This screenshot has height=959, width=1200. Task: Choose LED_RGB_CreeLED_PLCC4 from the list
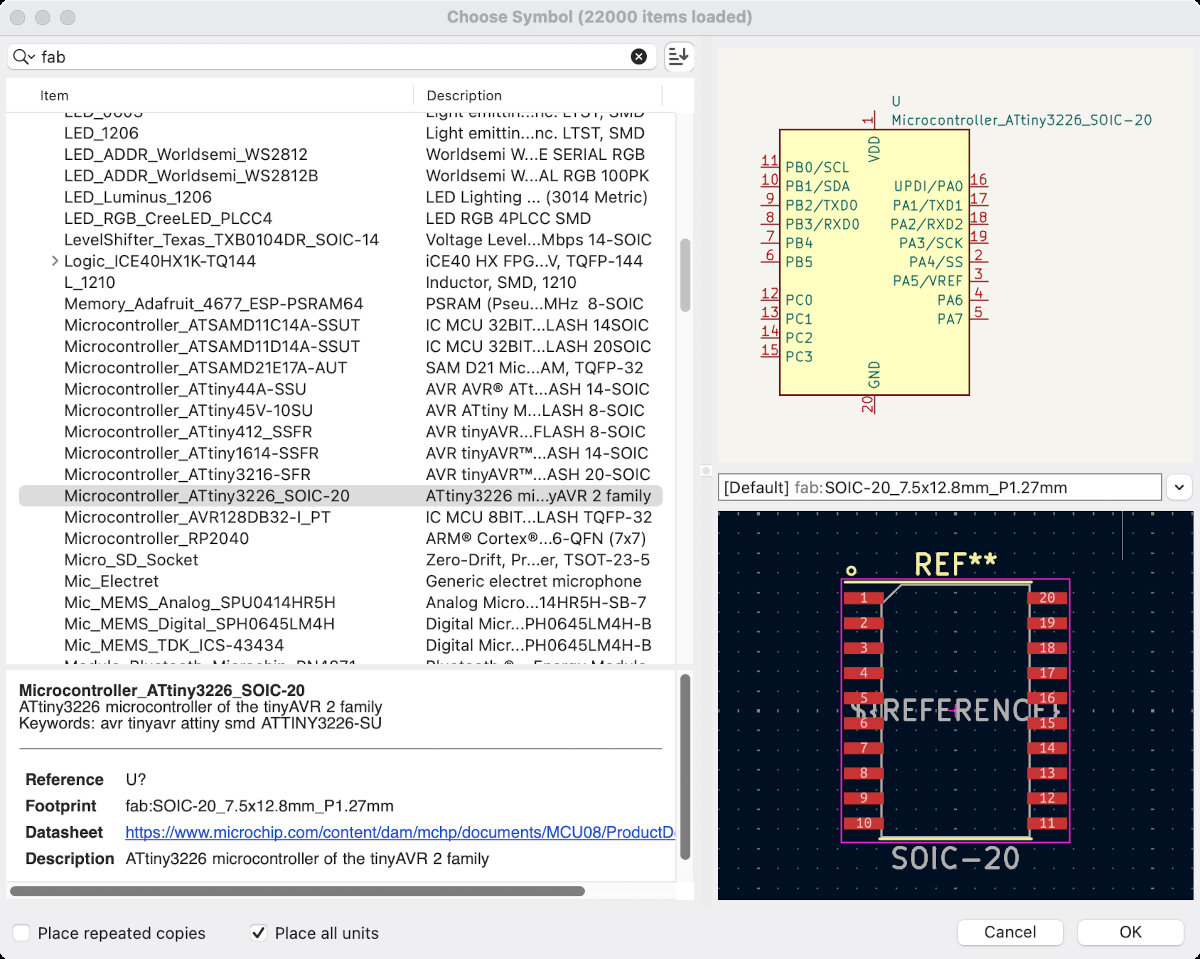pos(168,218)
